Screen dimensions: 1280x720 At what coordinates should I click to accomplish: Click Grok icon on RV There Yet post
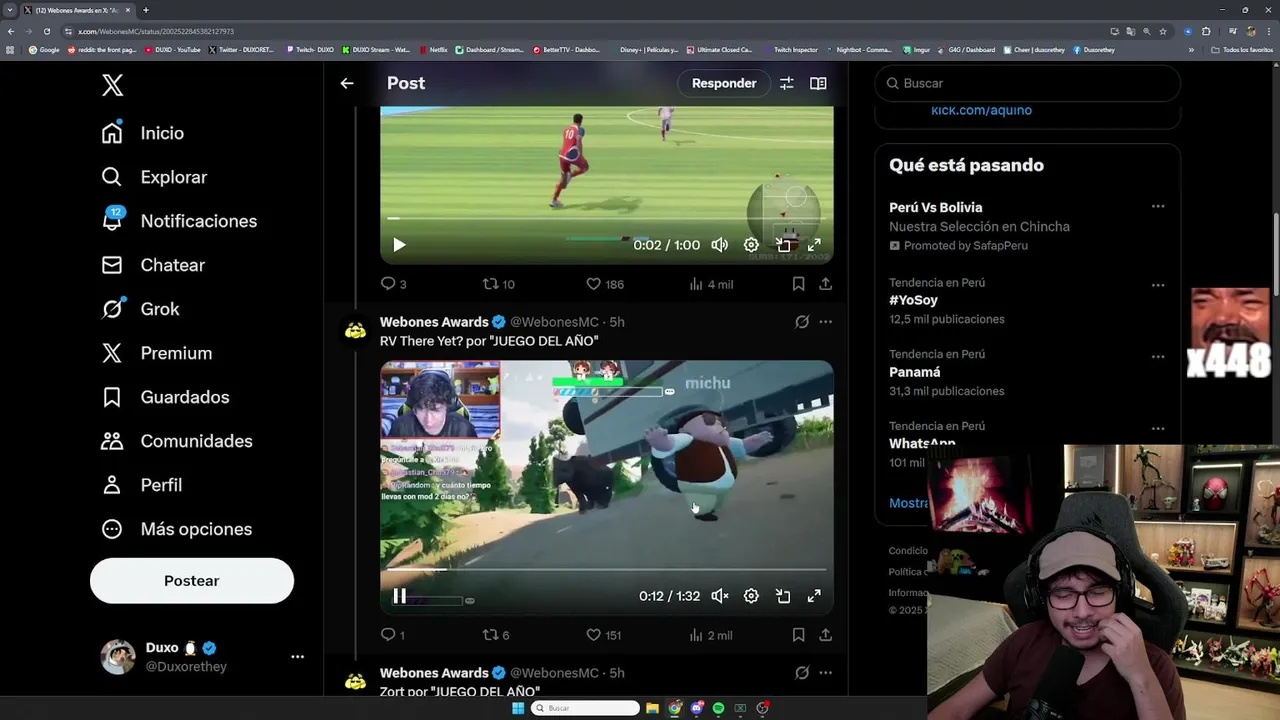pyautogui.click(x=802, y=322)
